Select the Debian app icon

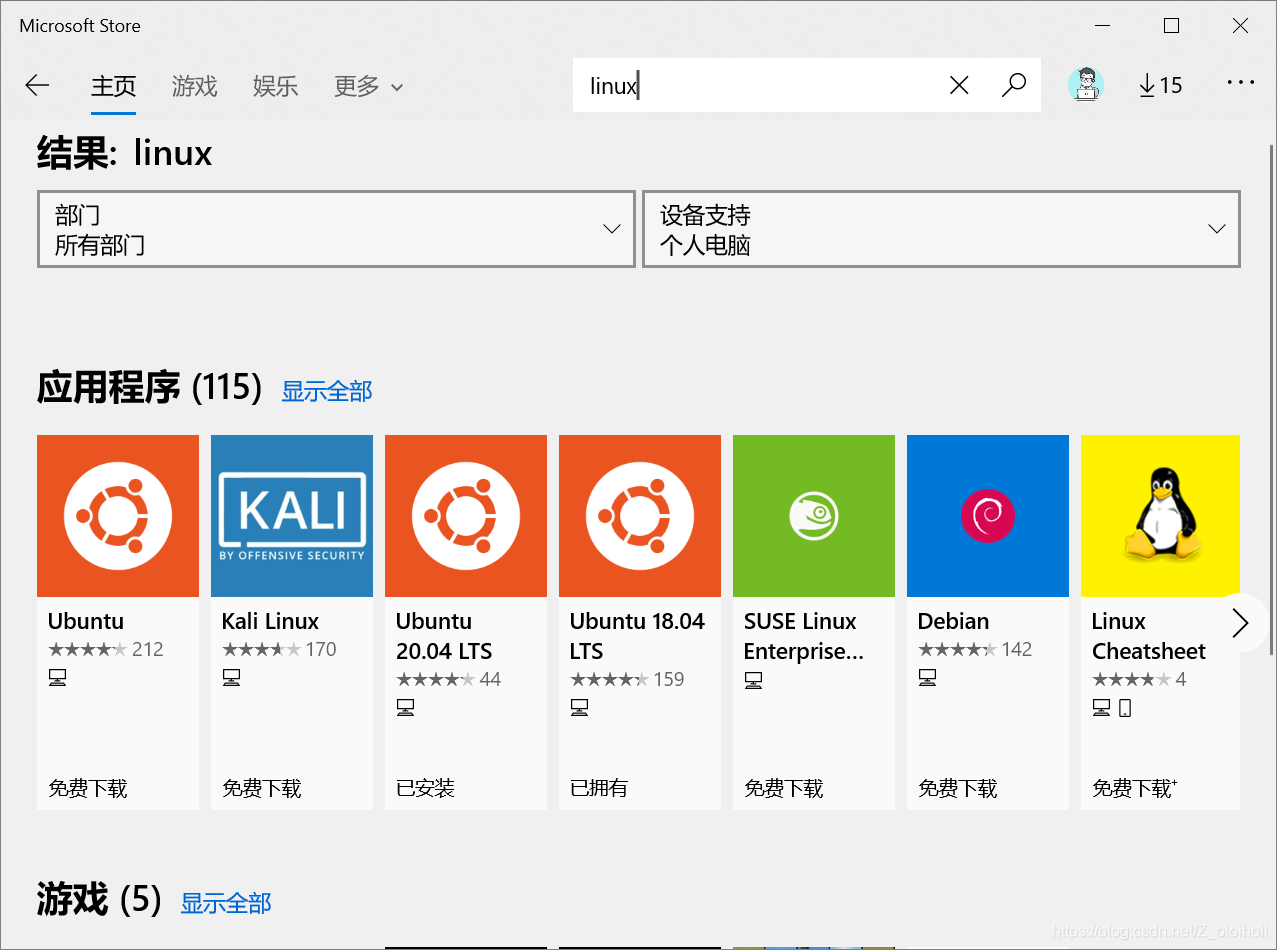click(987, 515)
